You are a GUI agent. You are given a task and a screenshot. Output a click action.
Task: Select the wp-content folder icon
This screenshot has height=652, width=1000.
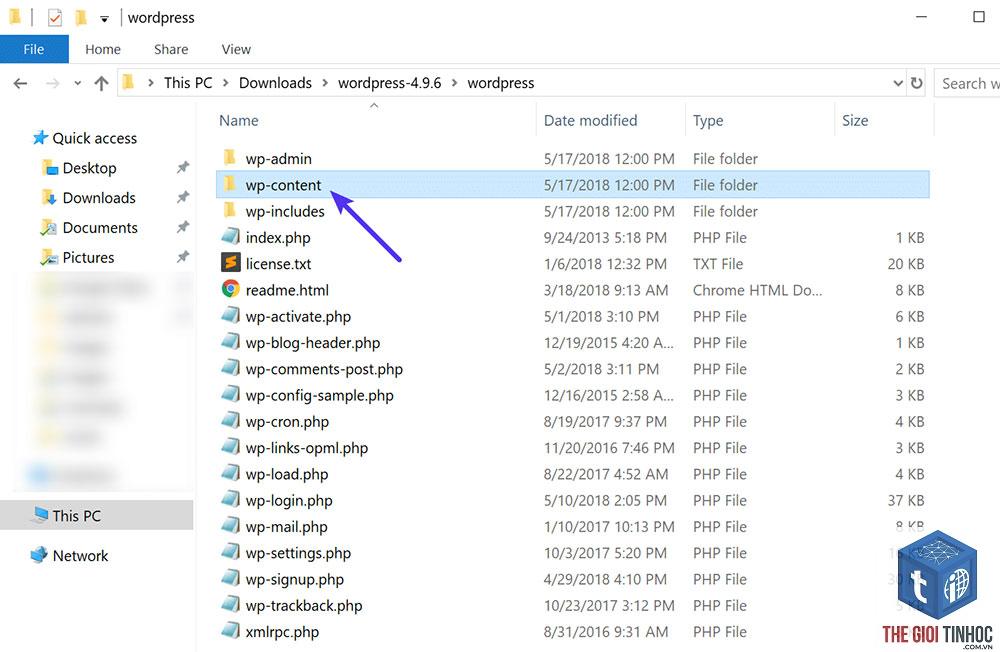point(230,184)
